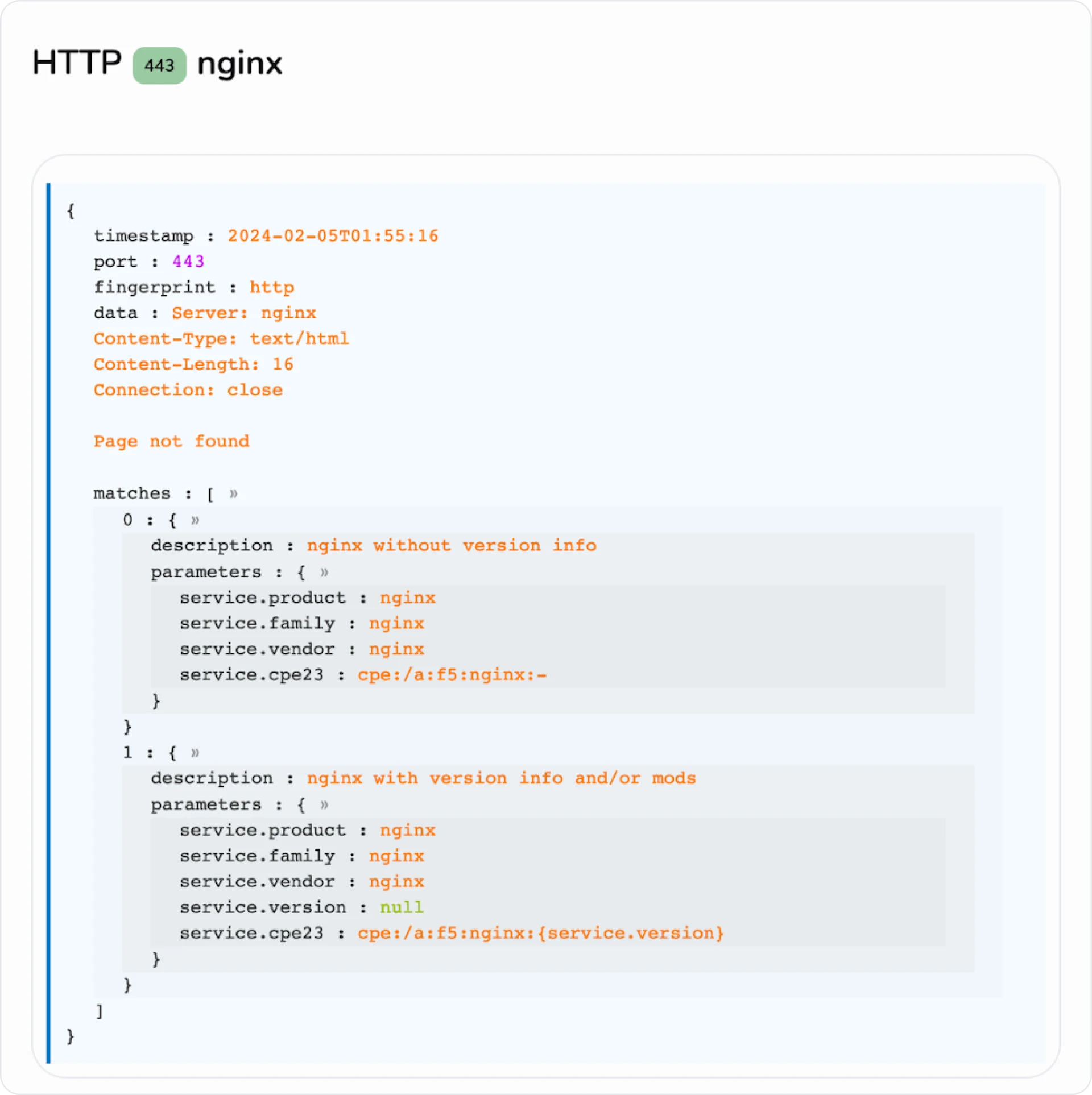1092x1095 pixels.
Task: Click the 'port' key label
Action: [x=115, y=262]
